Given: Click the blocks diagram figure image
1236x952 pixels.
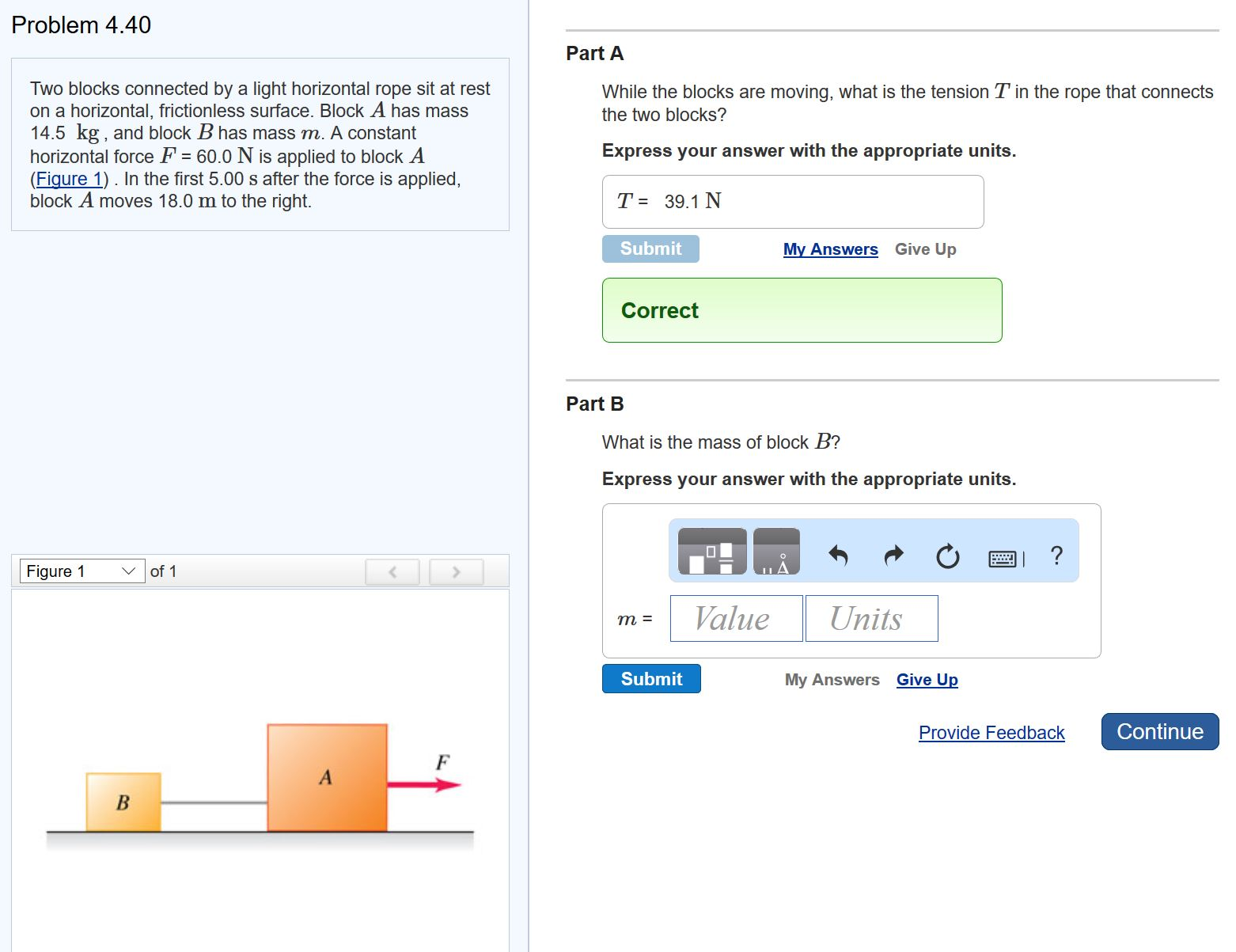Looking at the screenshot, I should [x=260, y=783].
